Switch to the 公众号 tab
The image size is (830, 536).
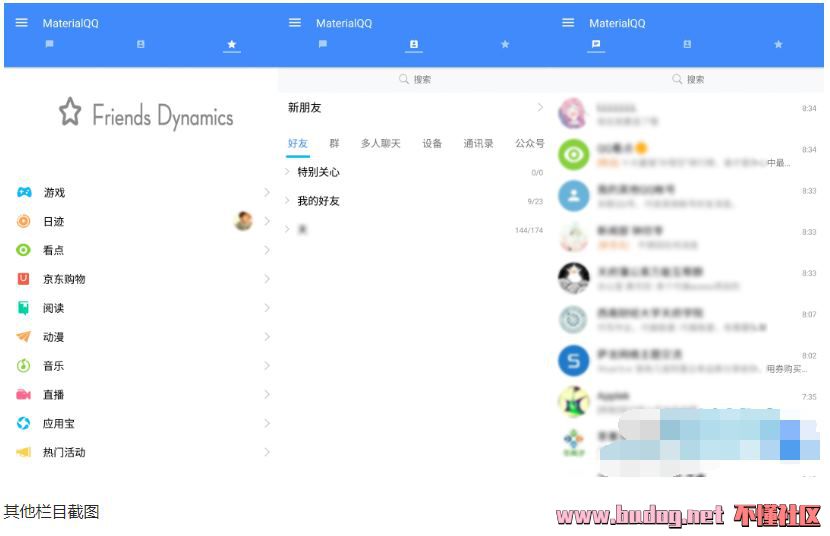(530, 143)
